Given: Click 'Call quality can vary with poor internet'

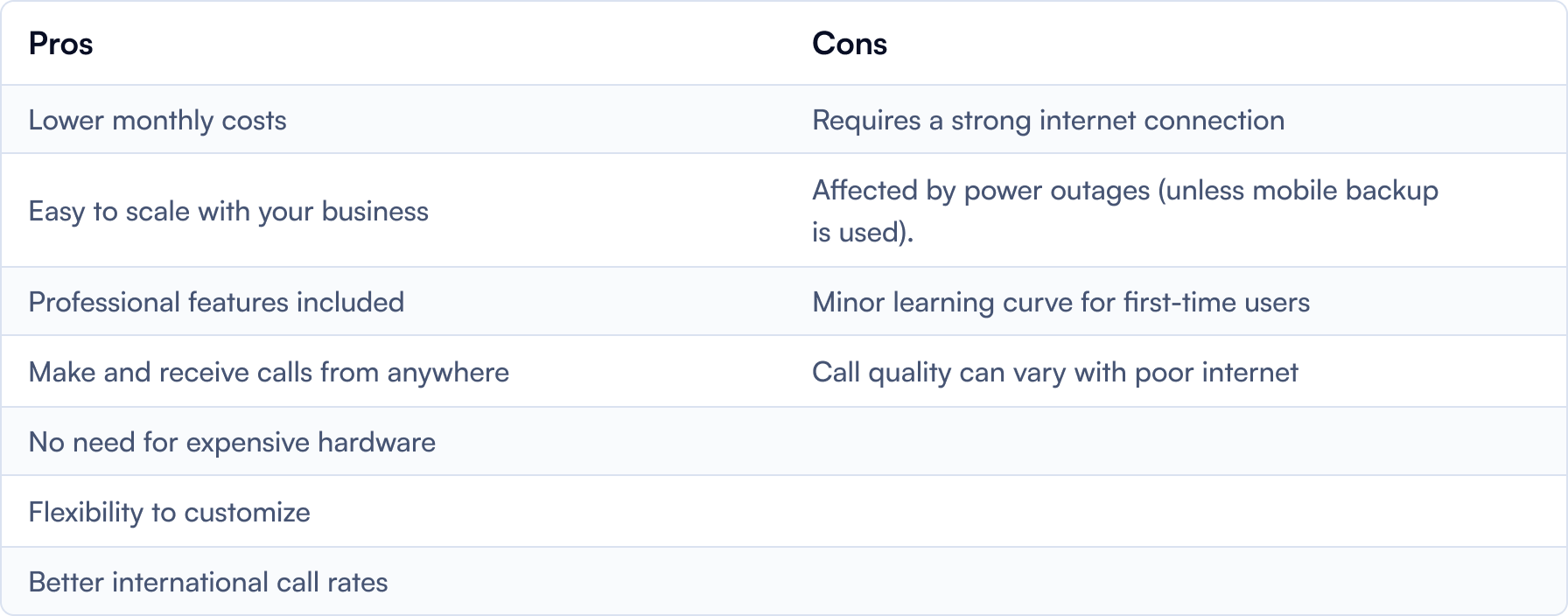Looking at the screenshot, I should pos(1055,372).
